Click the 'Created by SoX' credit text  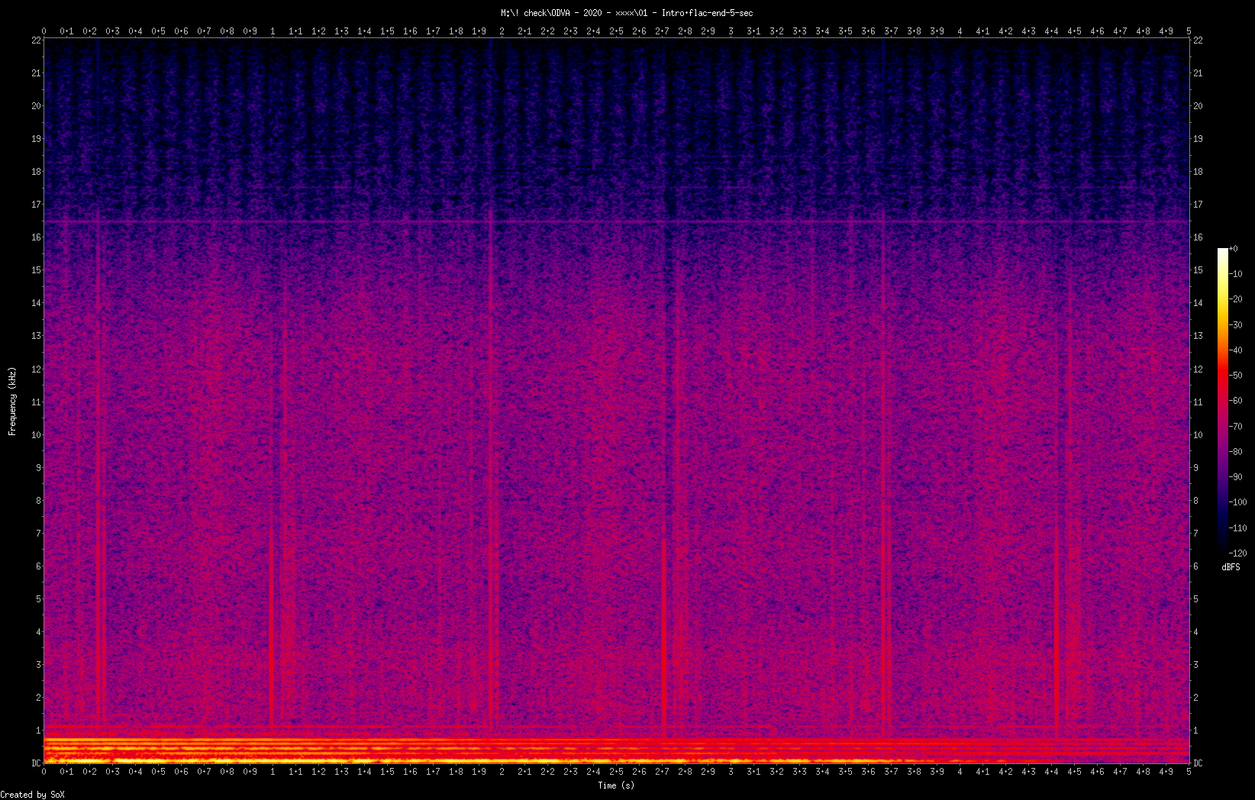33,795
